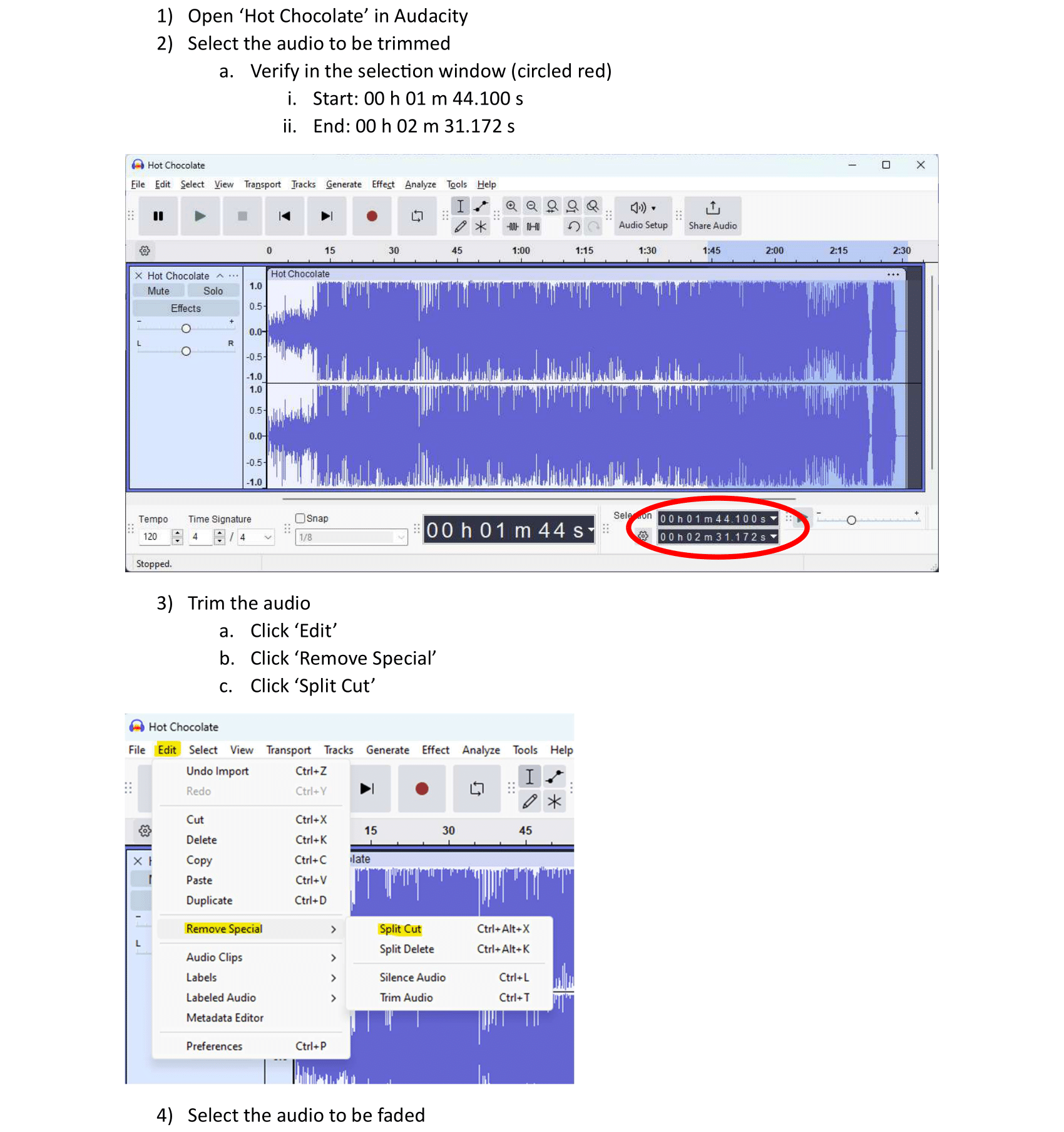Click the red Record button in upper Audacity
1064x1132 pixels.
pyautogui.click(x=372, y=216)
